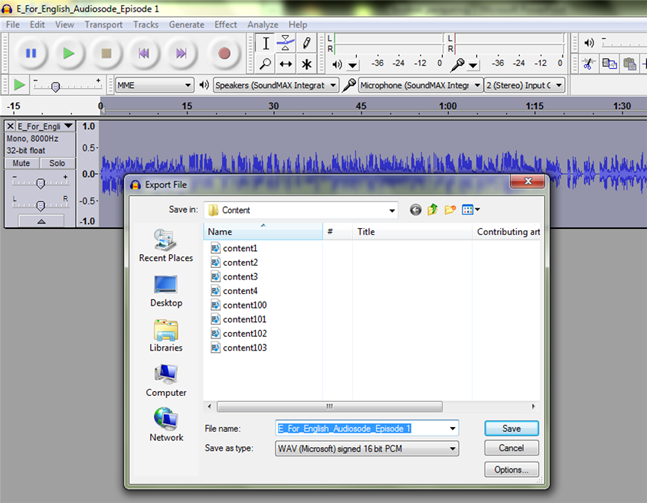The image size is (647, 503).
Task: Click the red Record button
Action: [224, 53]
